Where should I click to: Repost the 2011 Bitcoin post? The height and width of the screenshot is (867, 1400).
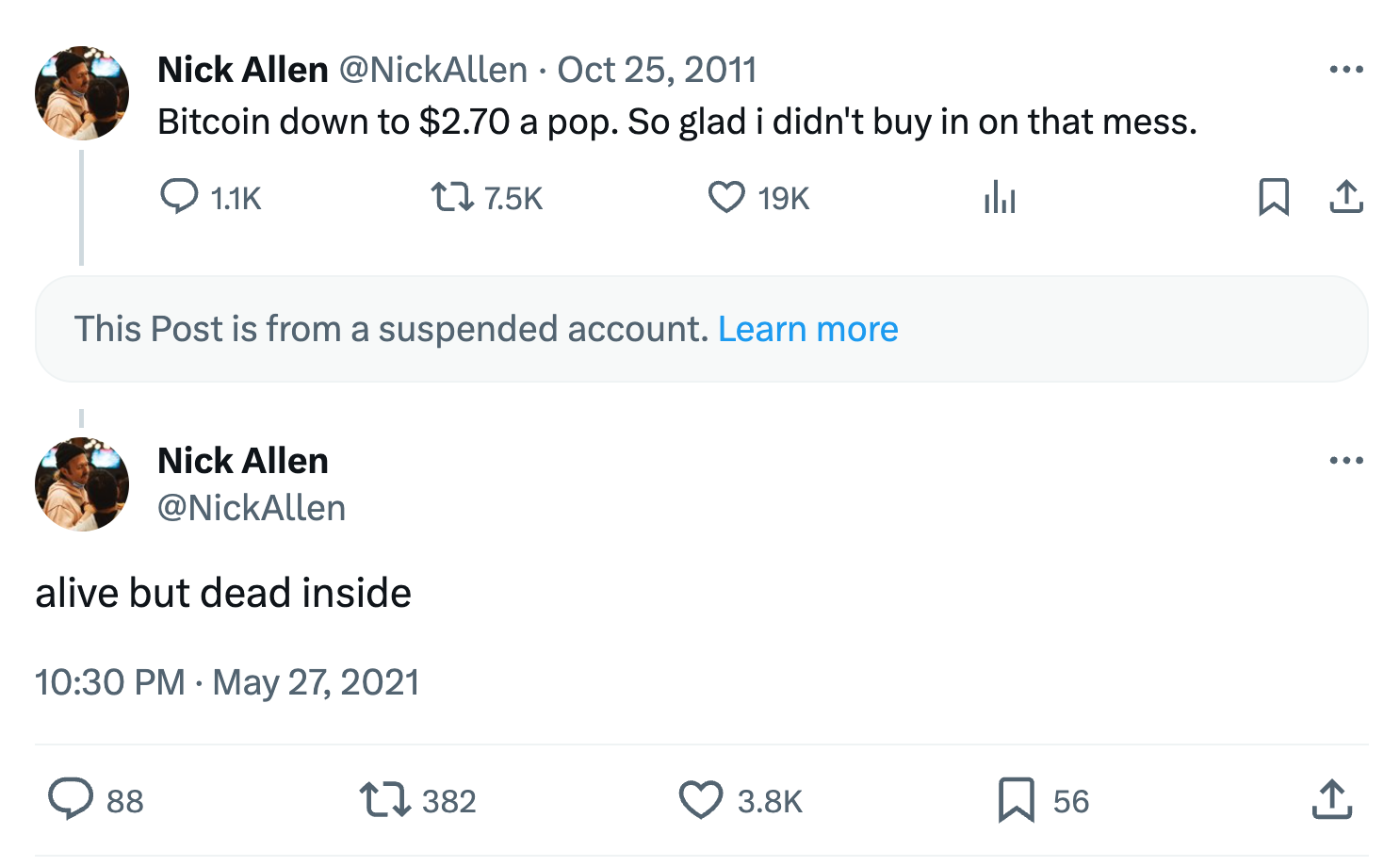[x=452, y=197]
